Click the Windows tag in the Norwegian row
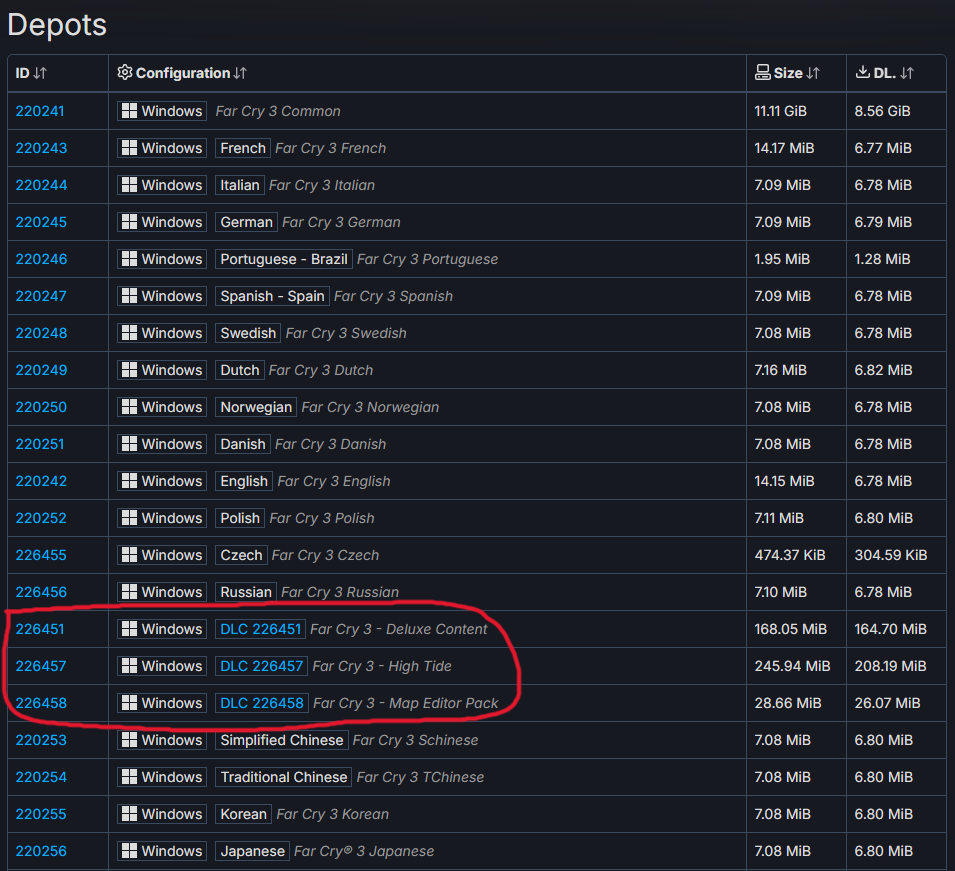Screen dimensions: 955x871 tap(162, 407)
